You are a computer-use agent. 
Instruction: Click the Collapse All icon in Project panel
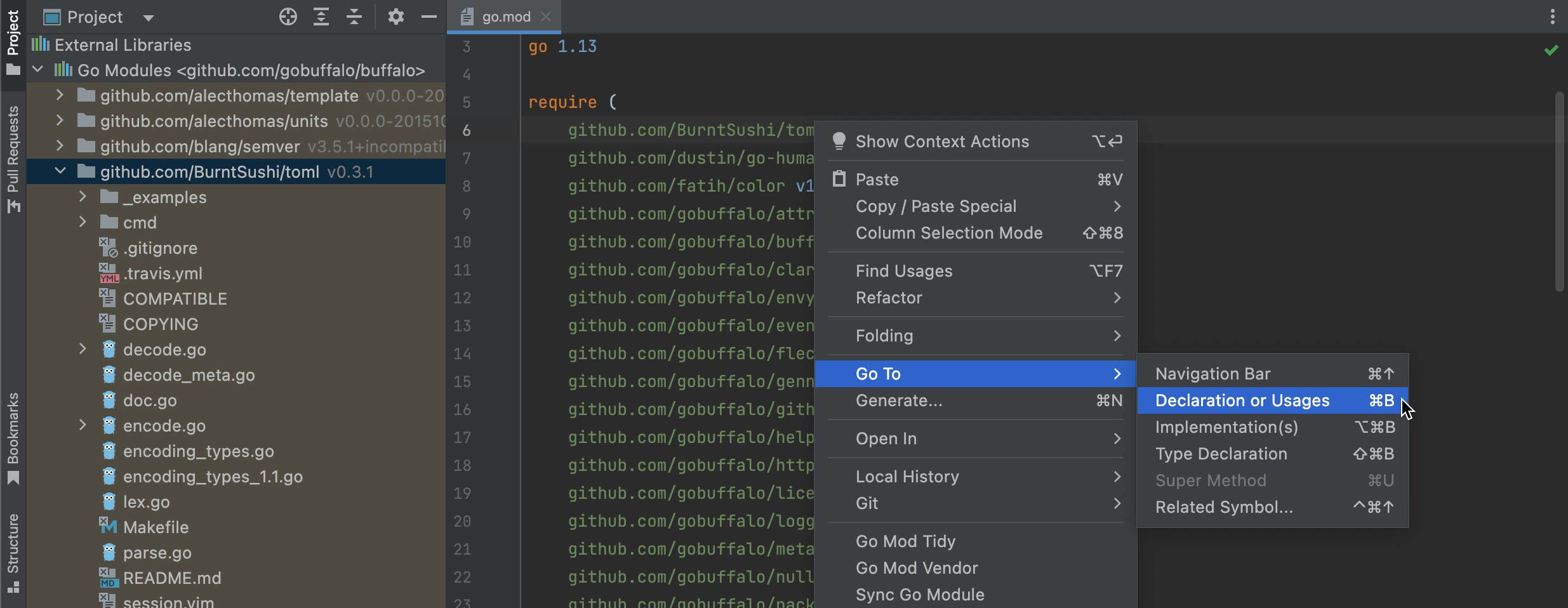tap(354, 17)
